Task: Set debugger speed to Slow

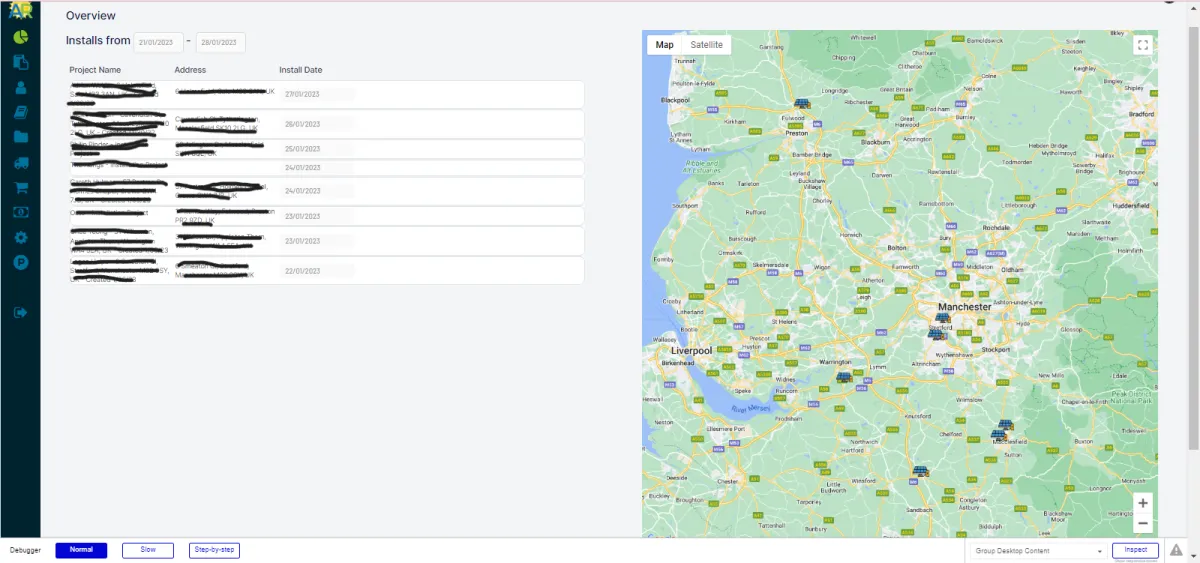Action: click(x=148, y=550)
